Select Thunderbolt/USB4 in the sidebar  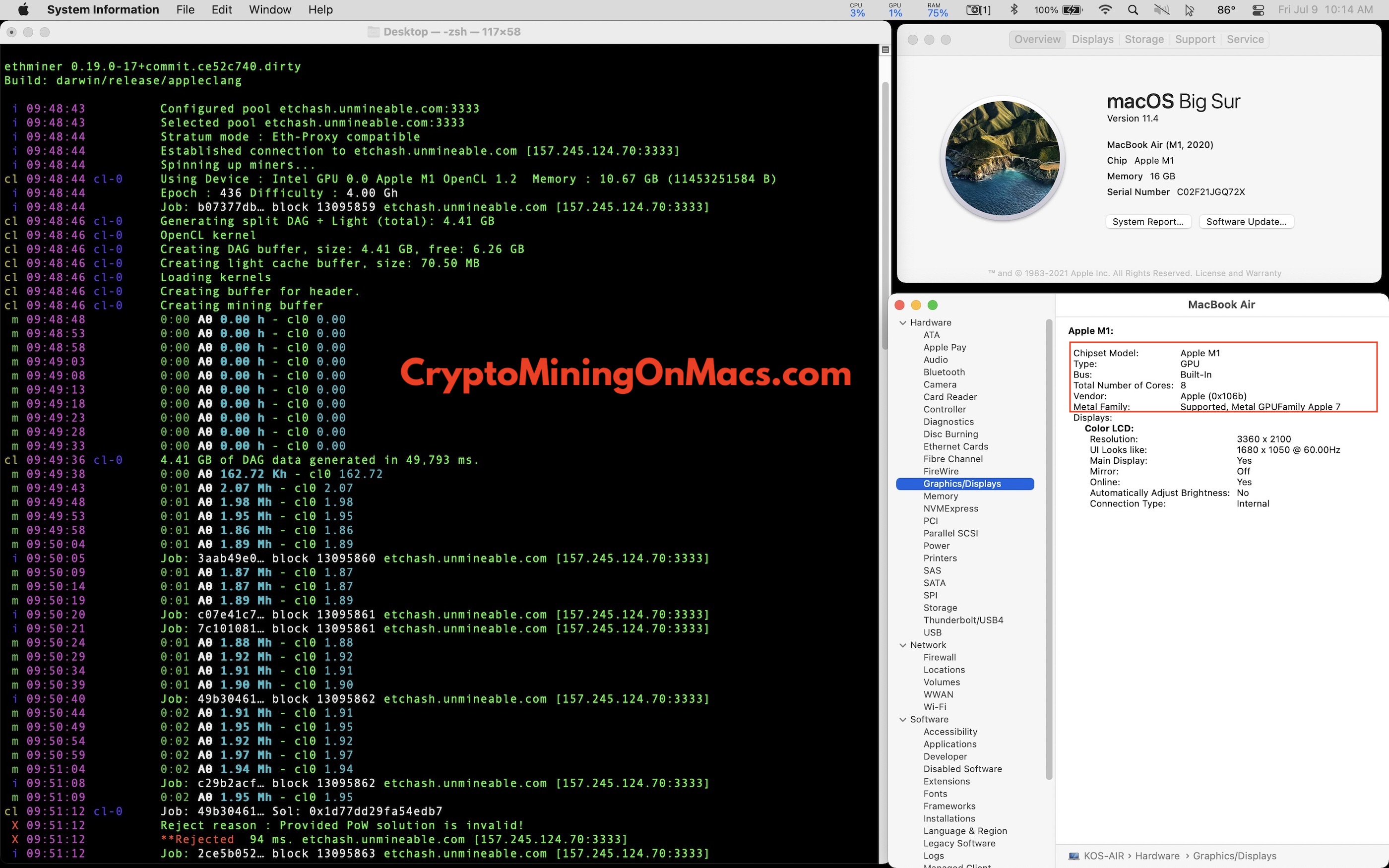(963, 620)
